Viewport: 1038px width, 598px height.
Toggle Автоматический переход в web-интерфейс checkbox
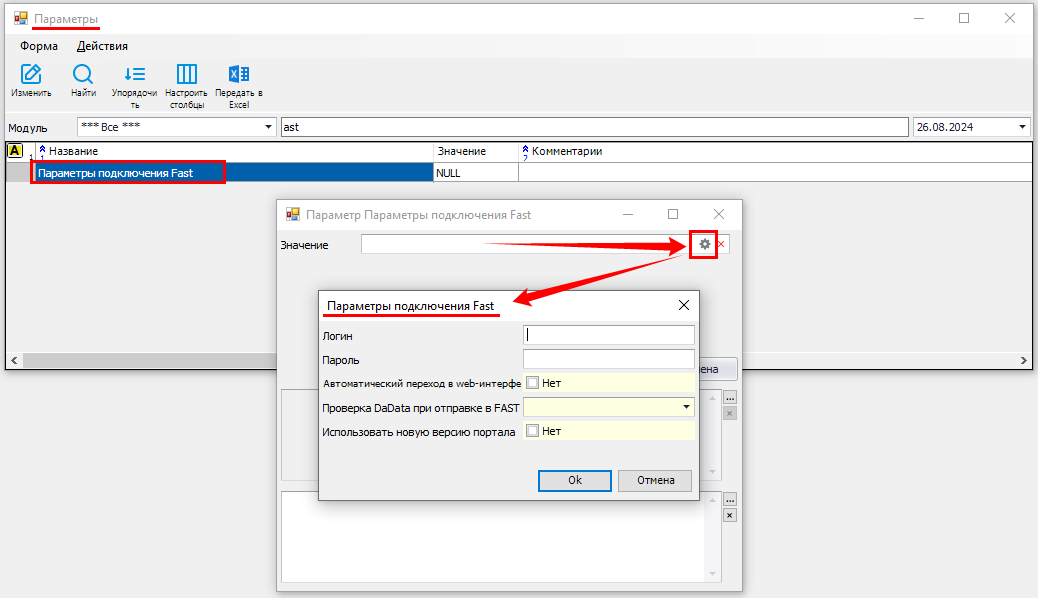click(x=533, y=382)
